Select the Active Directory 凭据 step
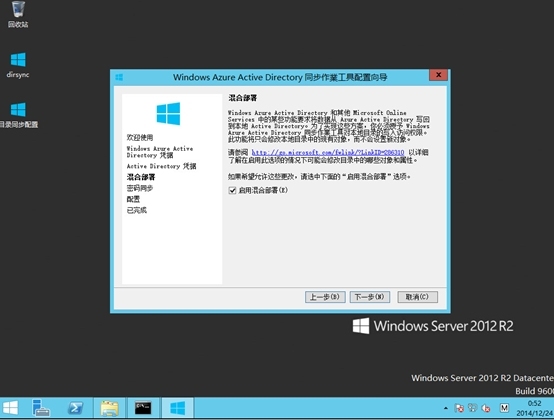Viewport: 554px width, 420px height. click(x=161, y=166)
